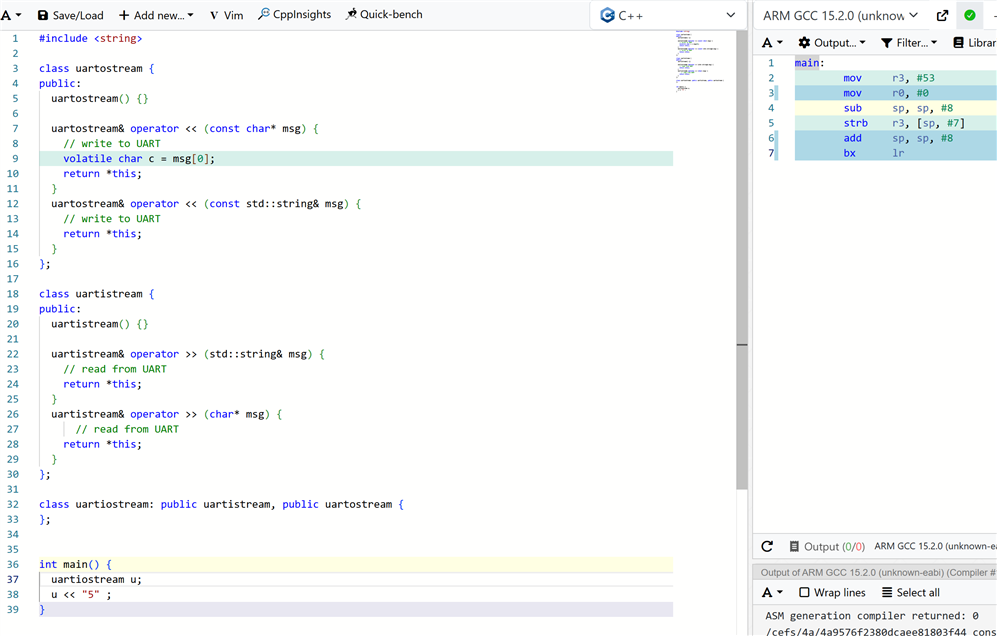Image resolution: width=997 pixels, height=636 pixels.
Task: Click the compiler pop-out external link icon
Action: point(942,15)
